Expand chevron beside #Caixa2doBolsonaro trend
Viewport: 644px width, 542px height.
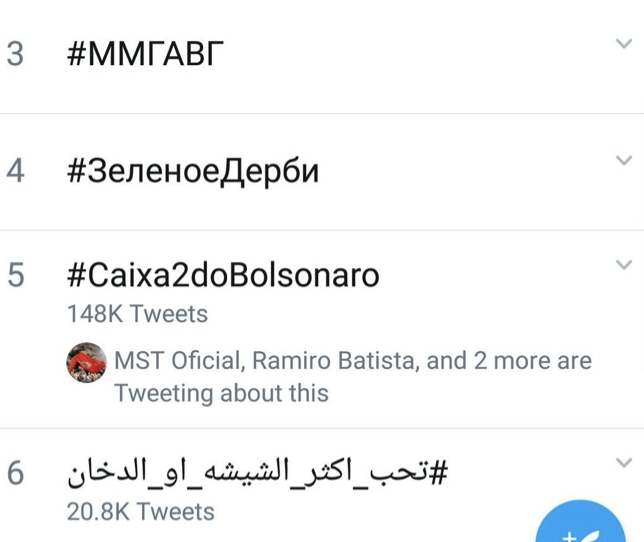point(624,265)
